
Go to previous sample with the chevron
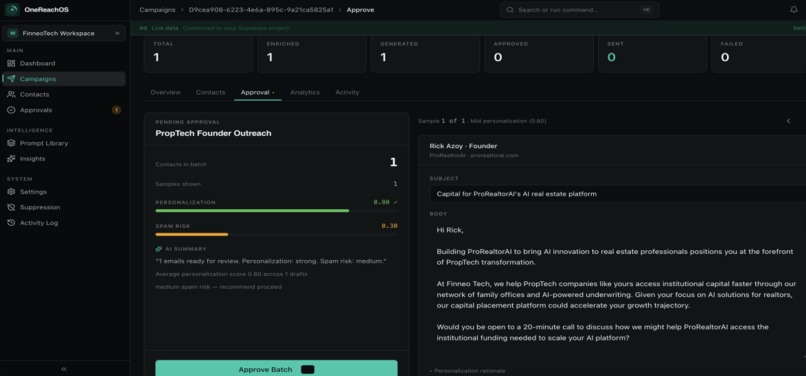click(x=789, y=121)
